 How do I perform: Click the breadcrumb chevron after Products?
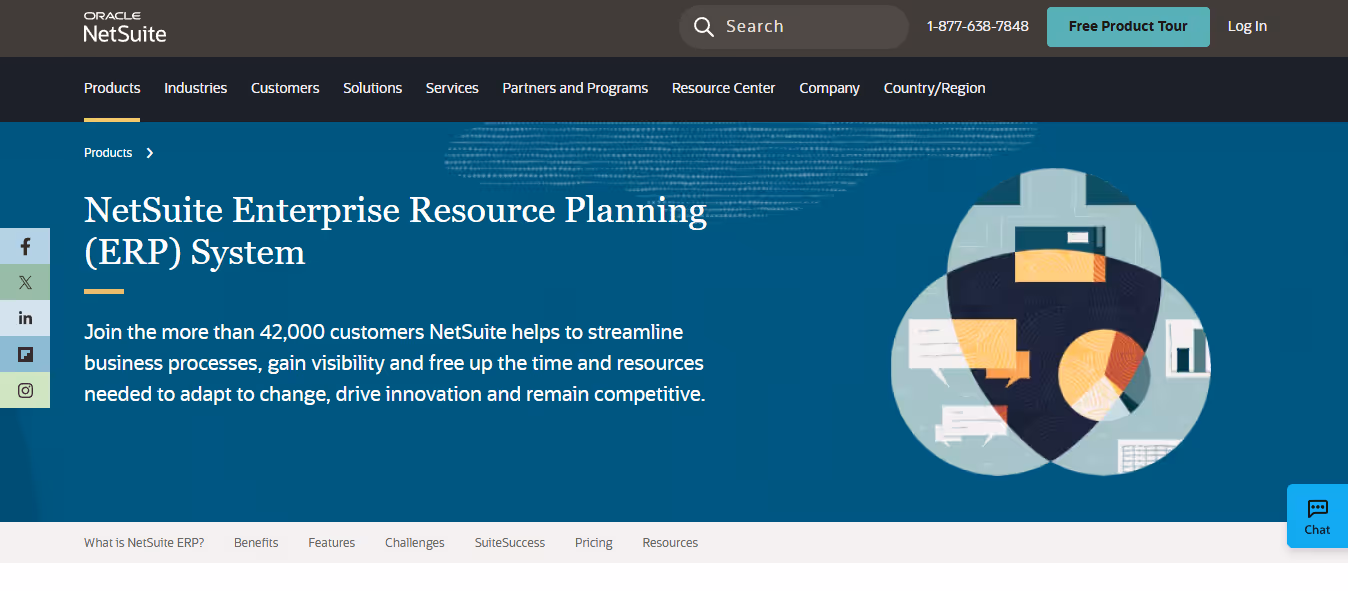pyautogui.click(x=149, y=153)
